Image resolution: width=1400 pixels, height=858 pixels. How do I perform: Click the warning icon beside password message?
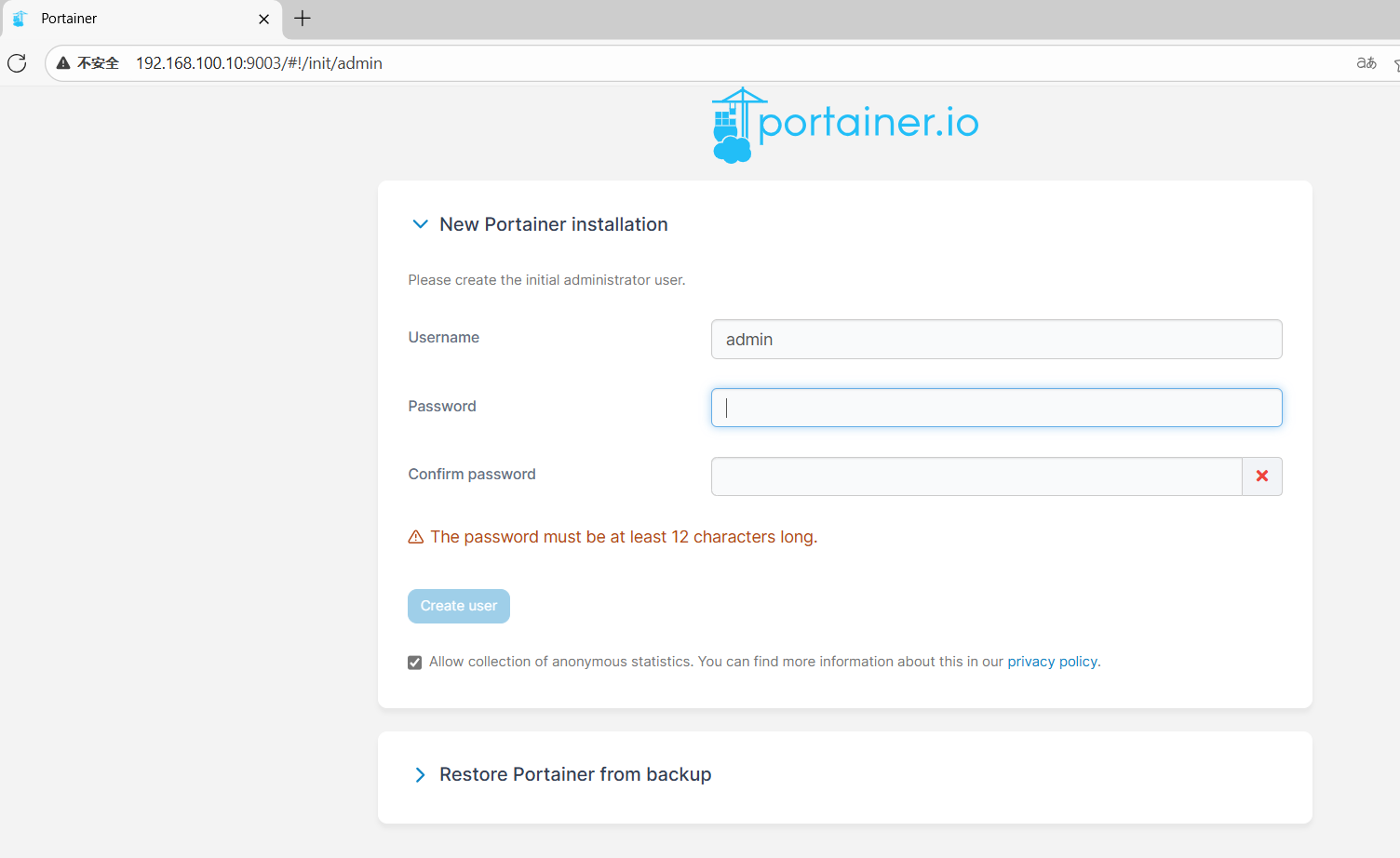[x=416, y=537]
